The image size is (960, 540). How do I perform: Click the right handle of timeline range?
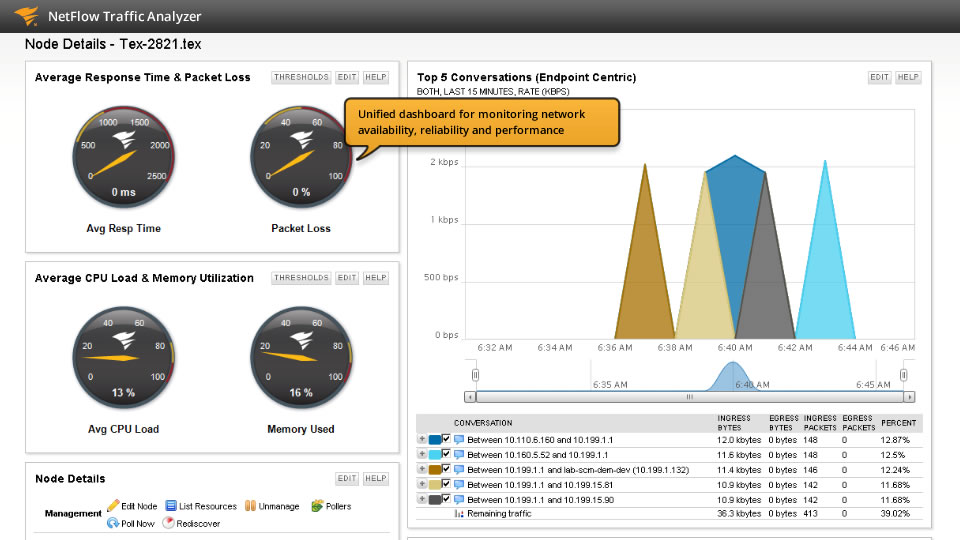tap(903, 375)
